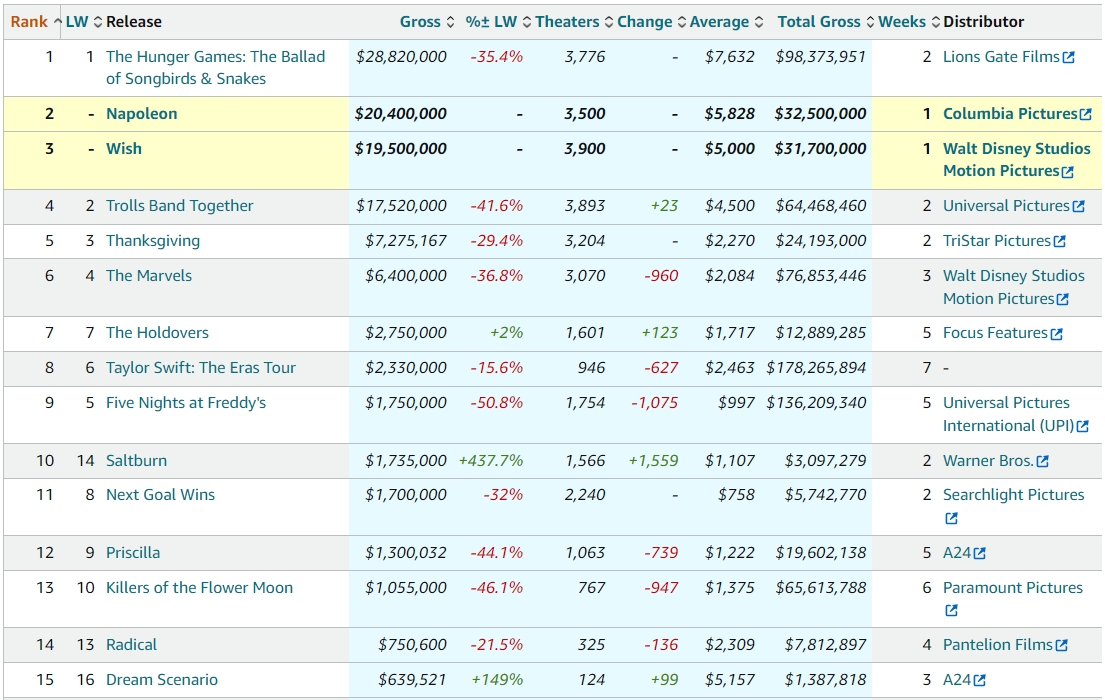Screen dimensions: 1105x700
Task: Click the Release column header
Action: tap(134, 22)
